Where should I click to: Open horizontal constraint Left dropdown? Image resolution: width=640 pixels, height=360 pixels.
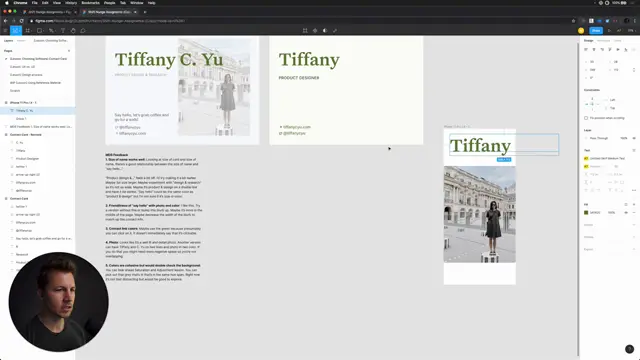613,100
